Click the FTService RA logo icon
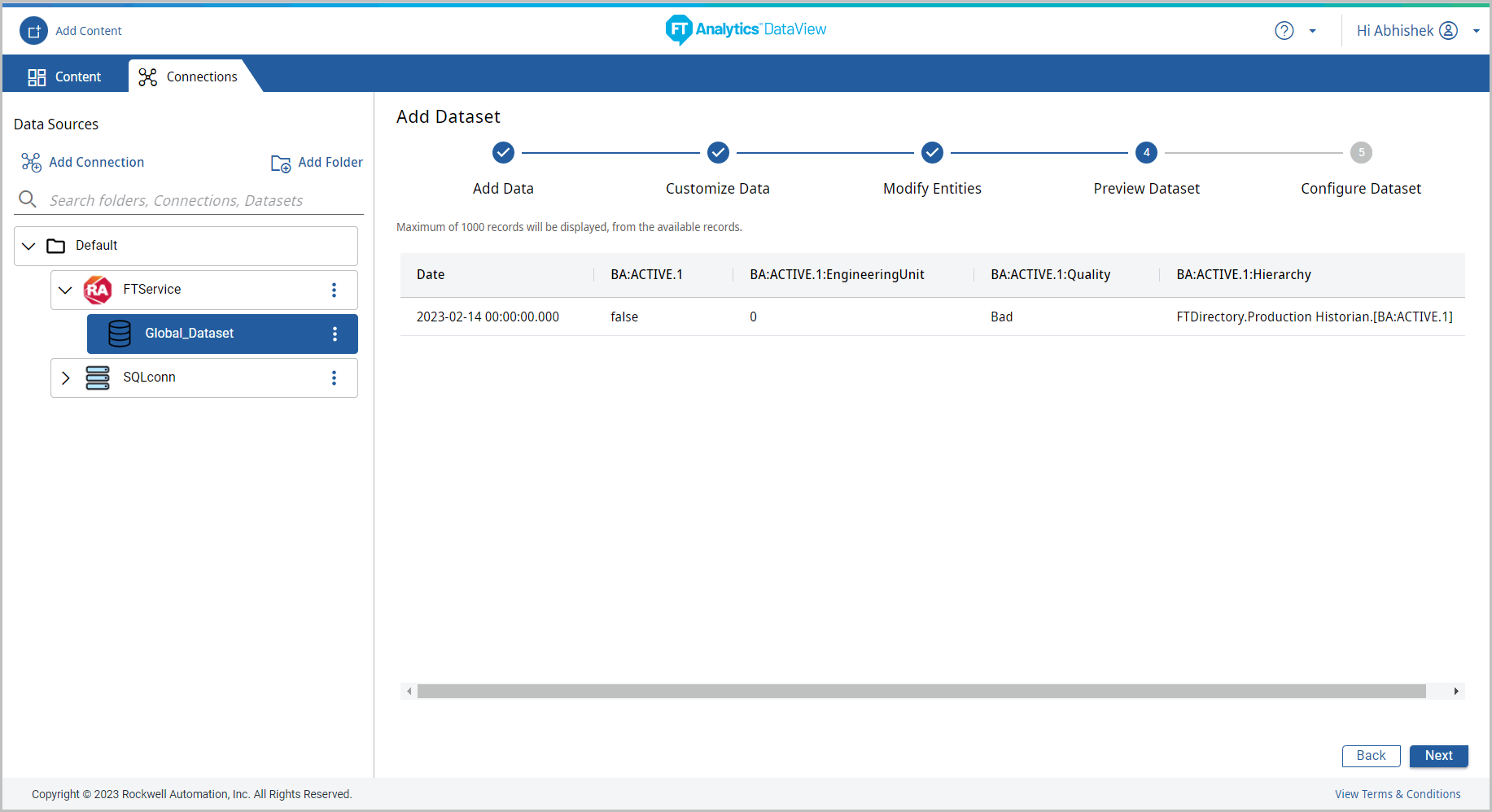The height and width of the screenshot is (812, 1492). (x=98, y=290)
